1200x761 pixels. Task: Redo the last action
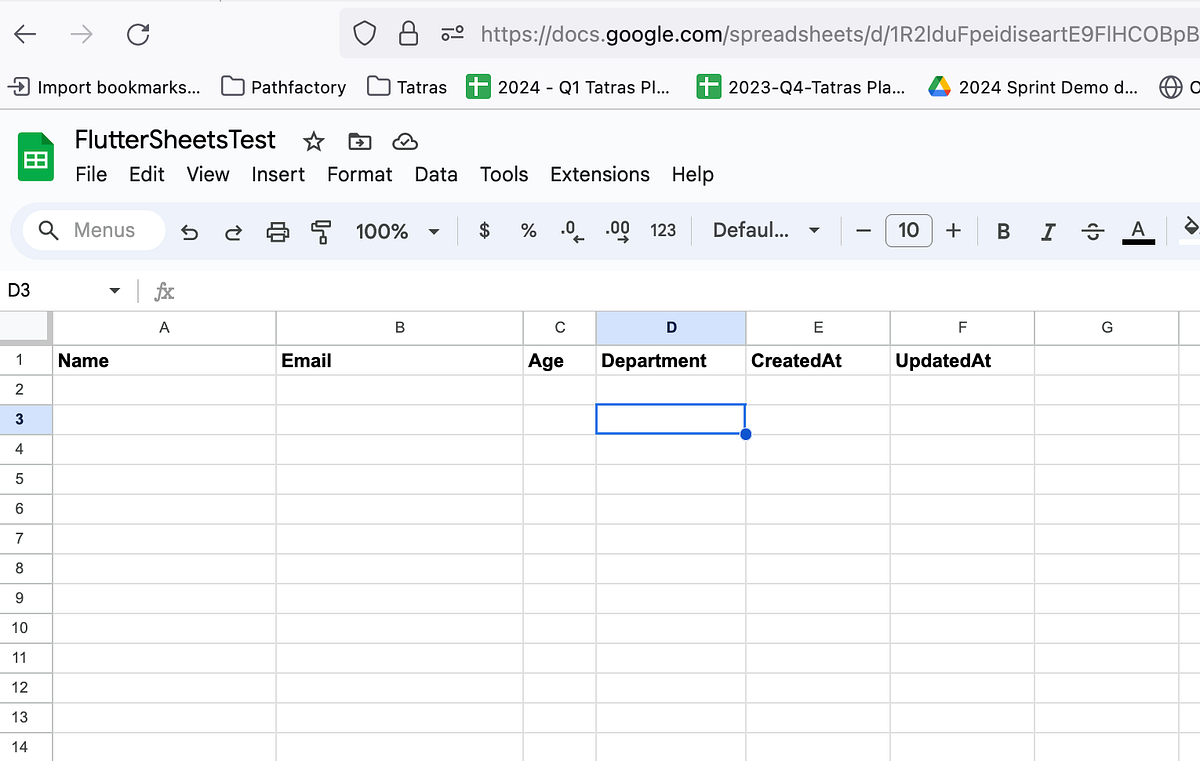[x=233, y=231]
